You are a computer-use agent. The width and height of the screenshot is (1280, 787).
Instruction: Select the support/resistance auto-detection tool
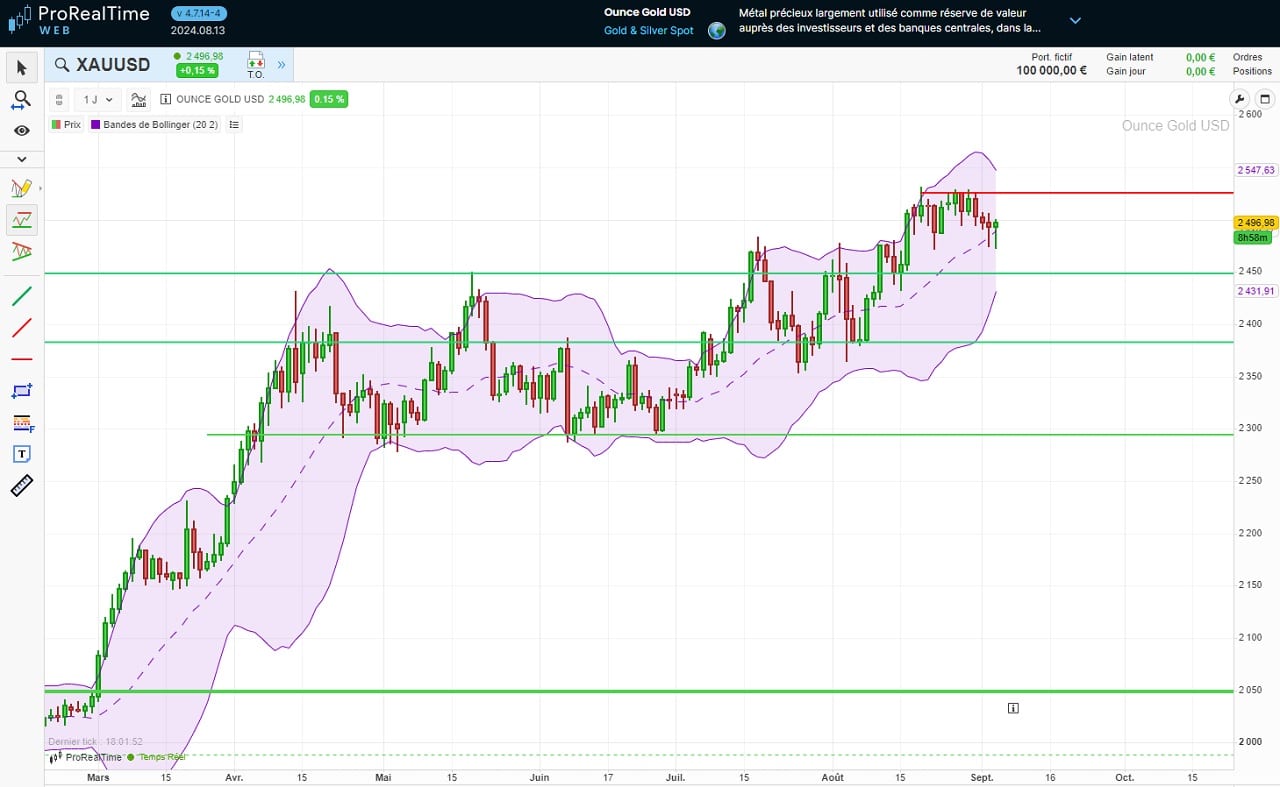coord(22,220)
